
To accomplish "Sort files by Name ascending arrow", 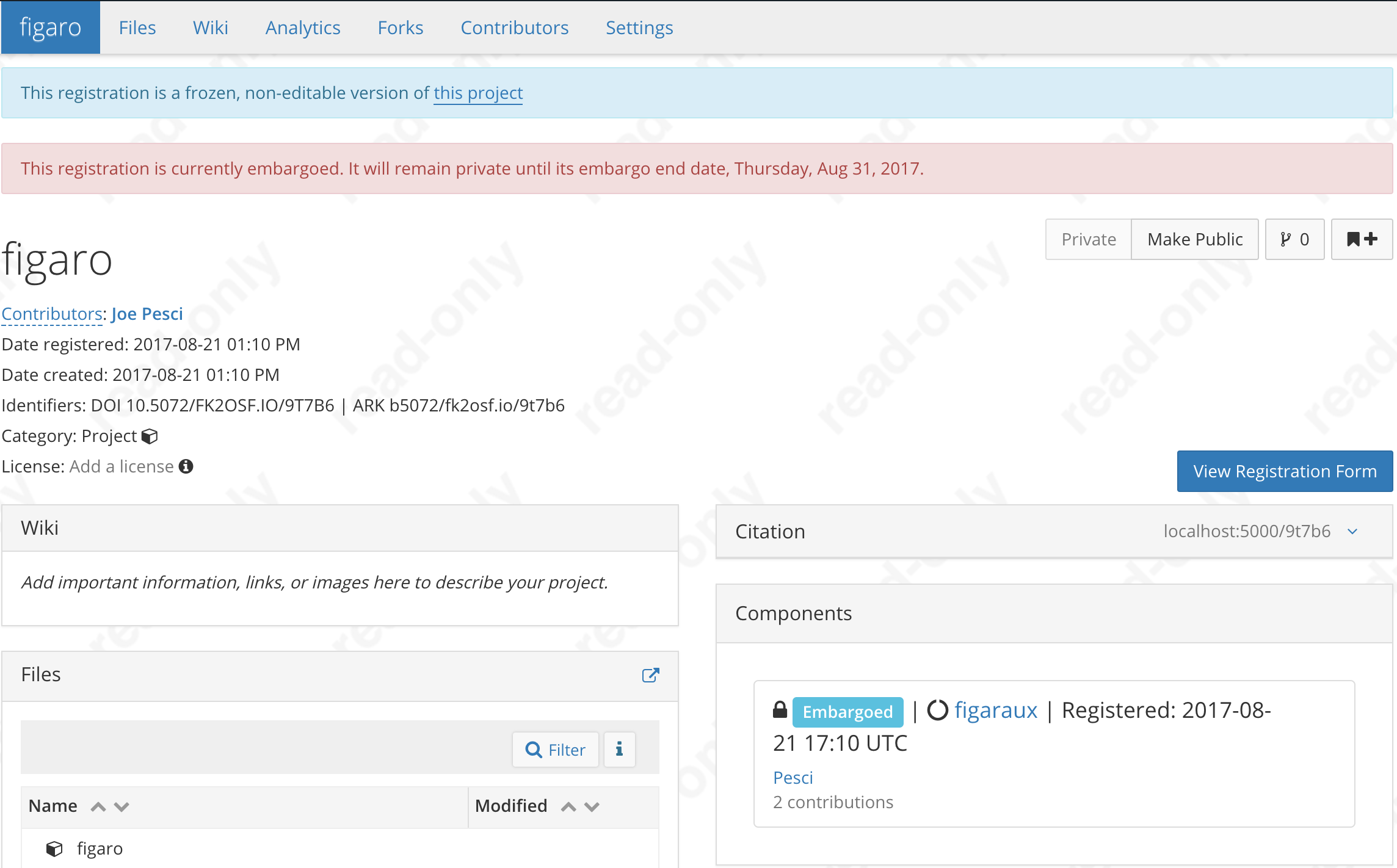I will pyautogui.click(x=98, y=807).
